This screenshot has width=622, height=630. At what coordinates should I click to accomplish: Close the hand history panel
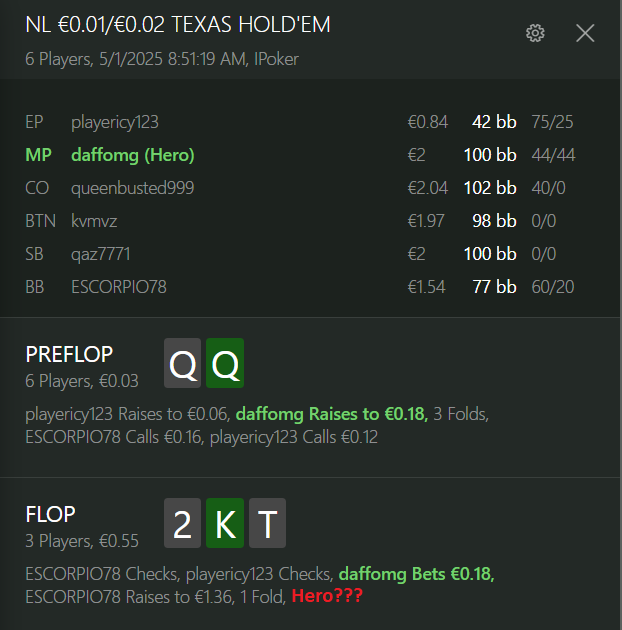pos(585,33)
